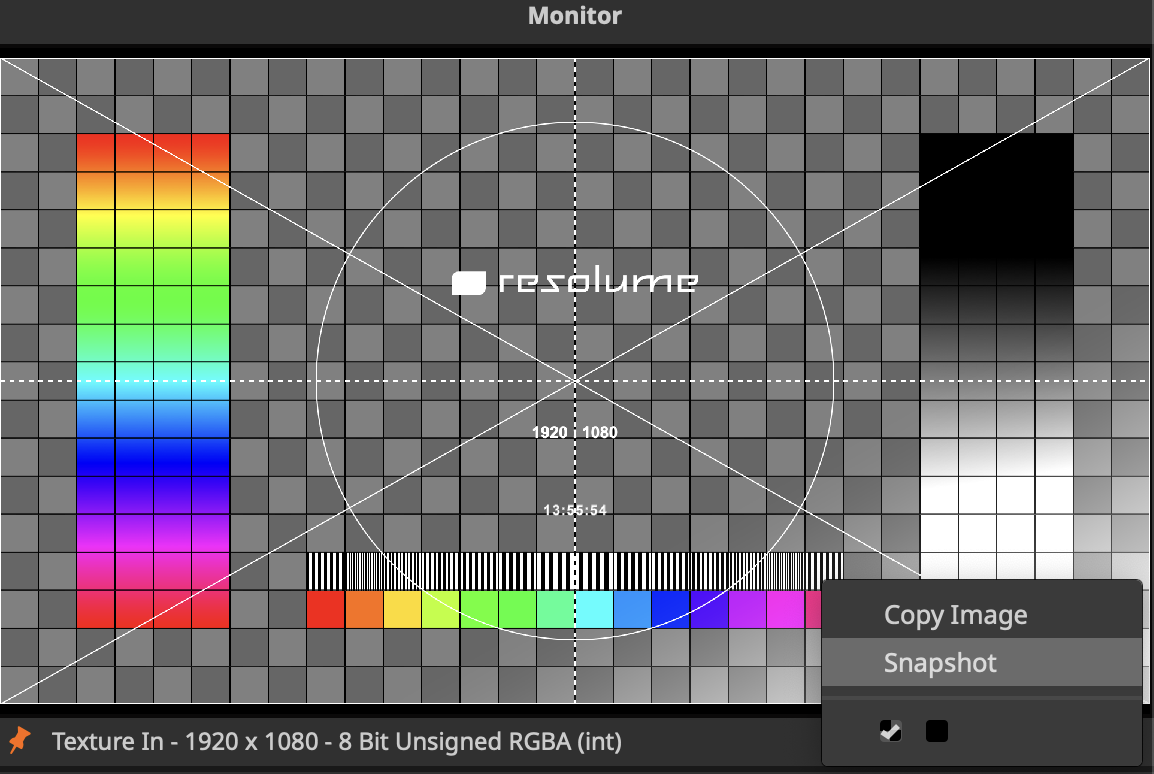Click the 13:55:54 timestamp text
Image resolution: width=1154 pixels, height=774 pixels.
pyautogui.click(x=575, y=509)
